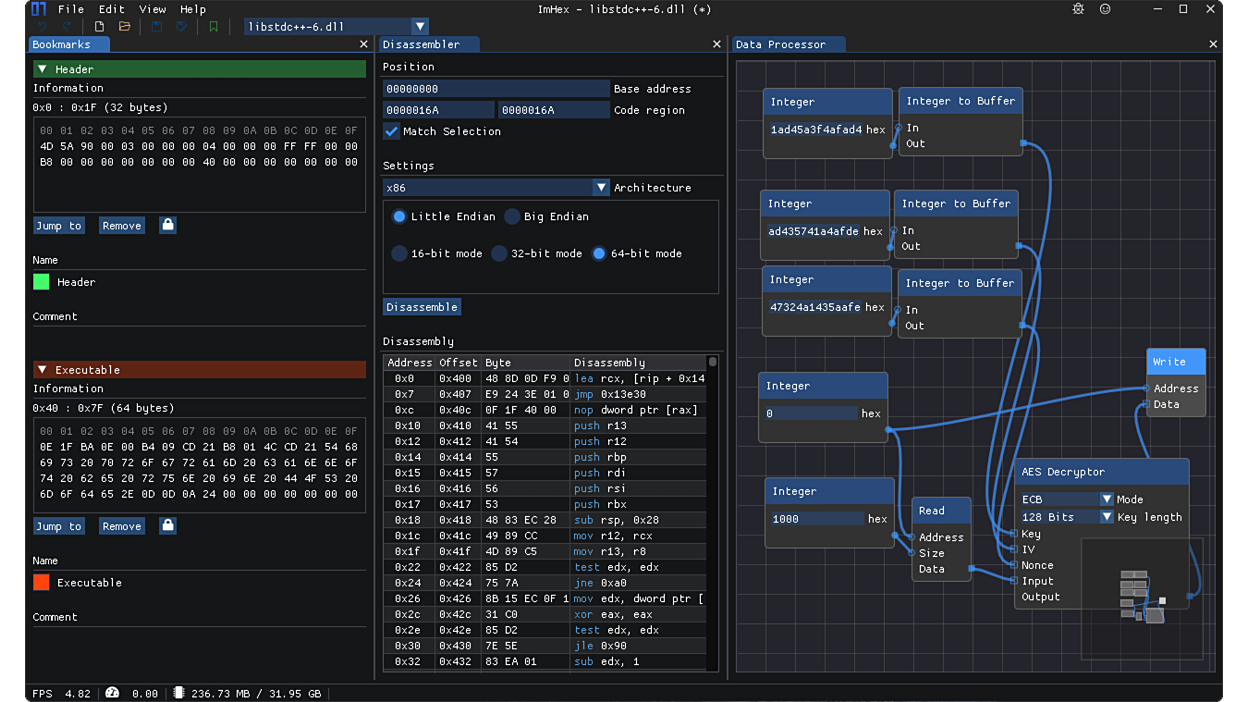The width and height of the screenshot is (1248, 702).
Task: Click Jump to under Executable bookmark
Action: tap(59, 526)
